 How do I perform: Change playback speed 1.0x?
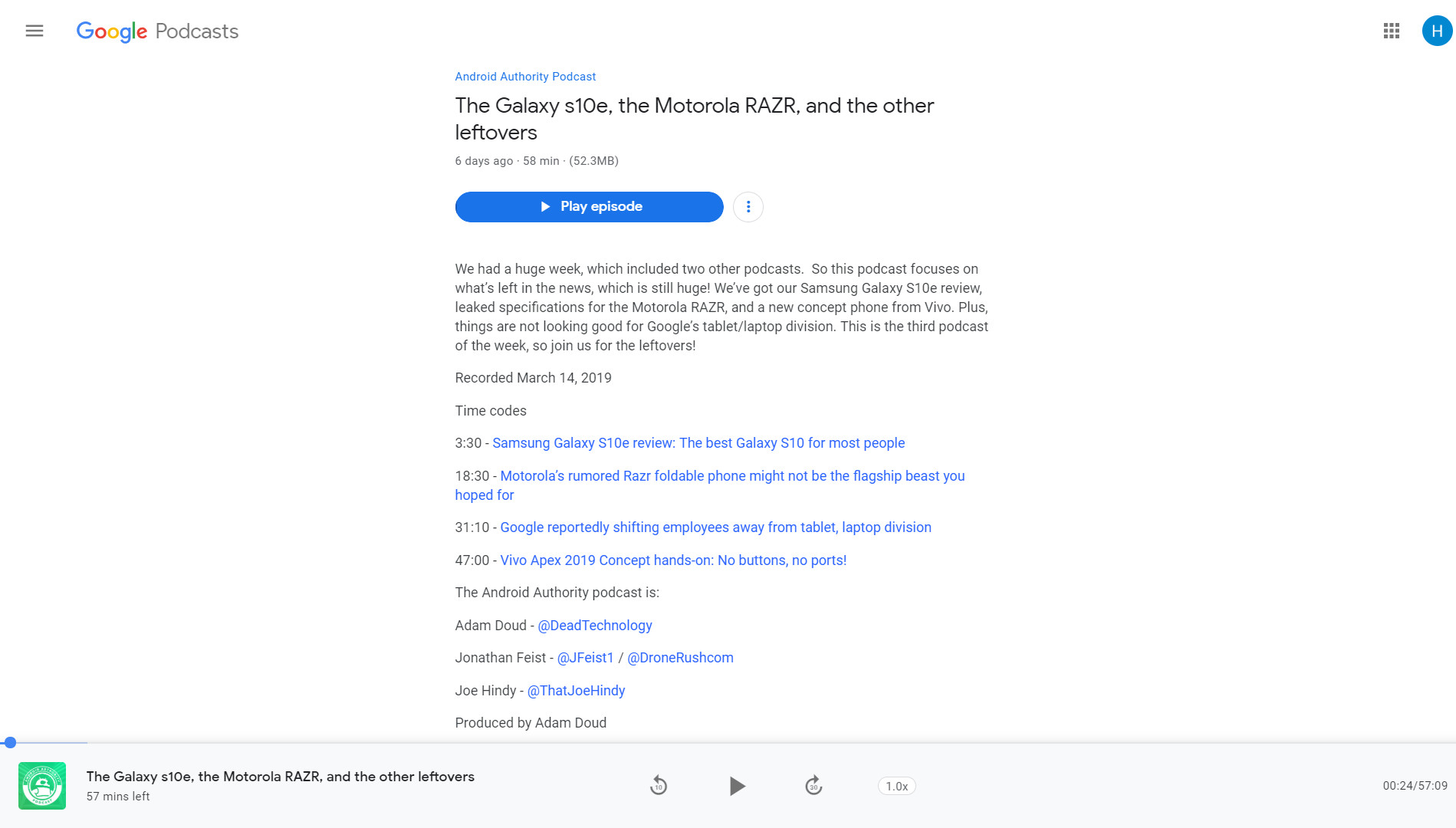[896, 786]
